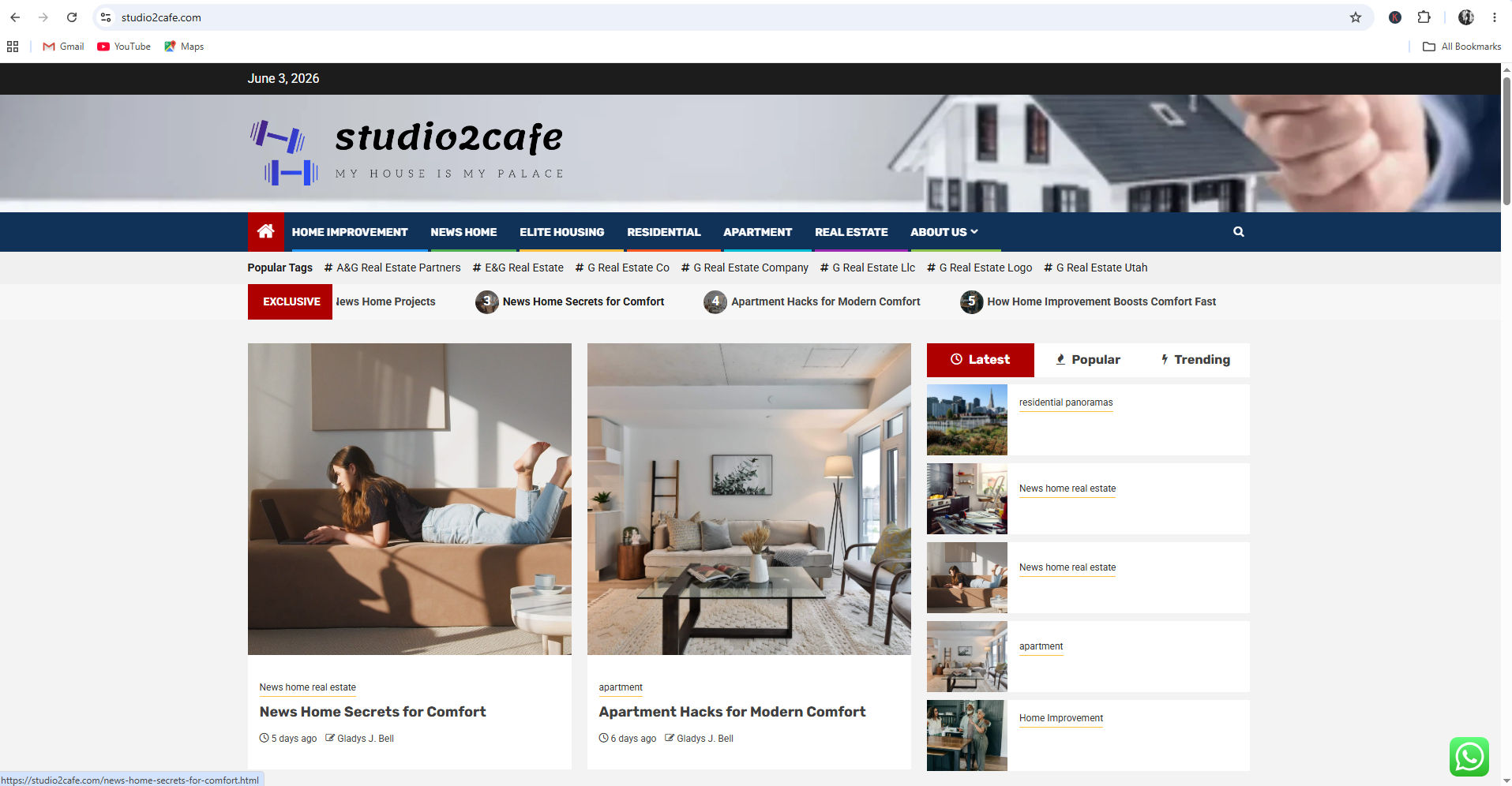
Task: Read the article News Home Secrets for Comfort
Action: click(x=373, y=712)
